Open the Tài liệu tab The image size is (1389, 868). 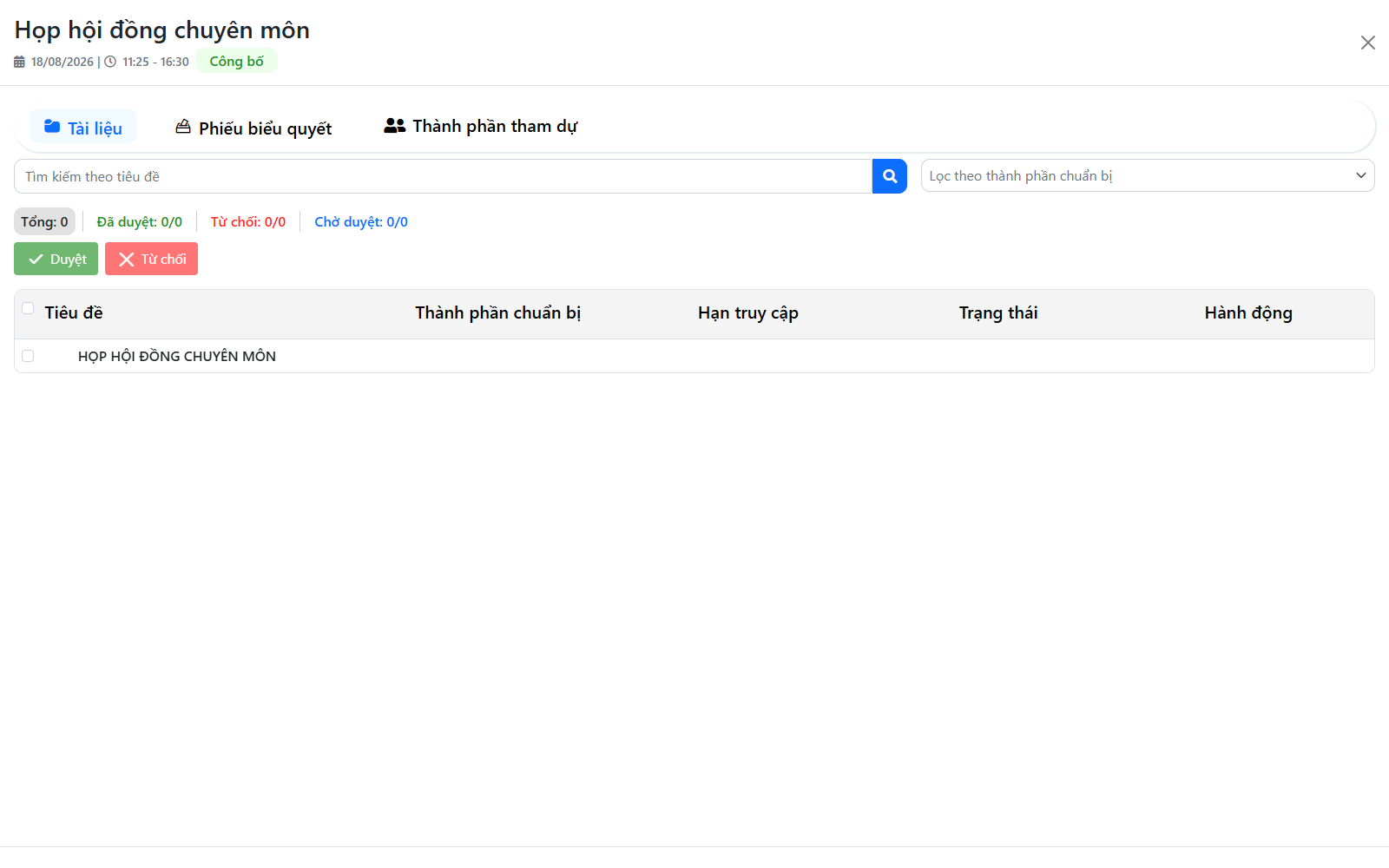[83, 128]
